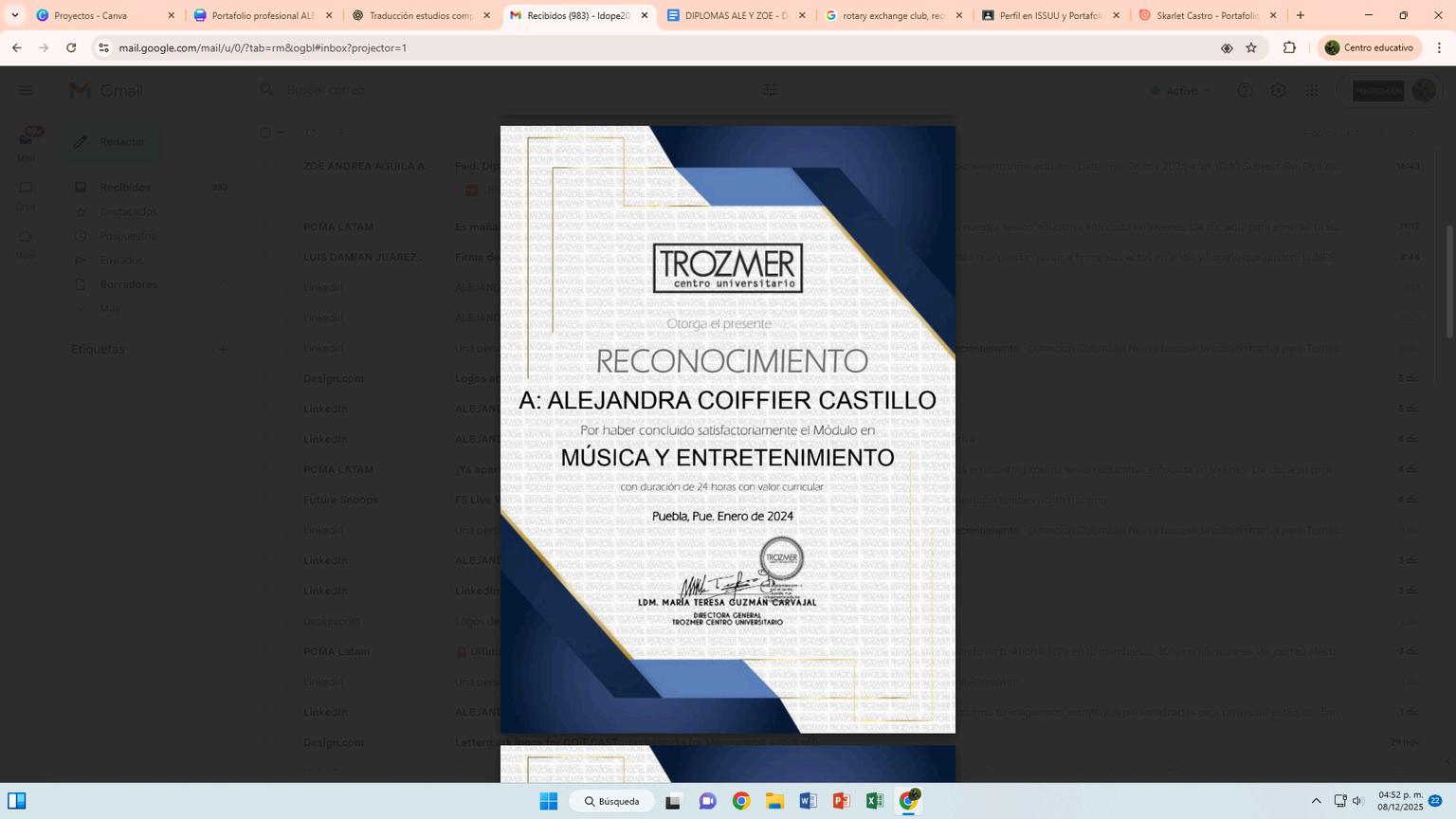The width and height of the screenshot is (1456, 819).
Task: Close the Recibidos (983) Gmail tab
Action: click(x=645, y=15)
